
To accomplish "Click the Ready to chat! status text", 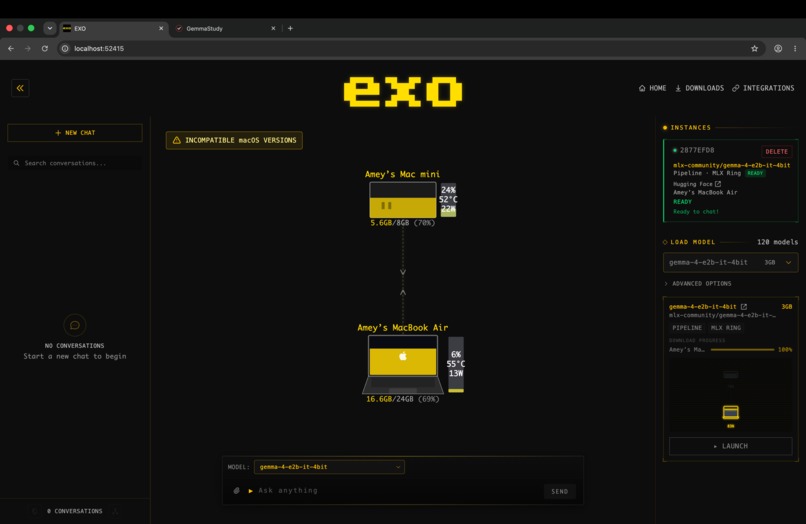I will coord(696,211).
